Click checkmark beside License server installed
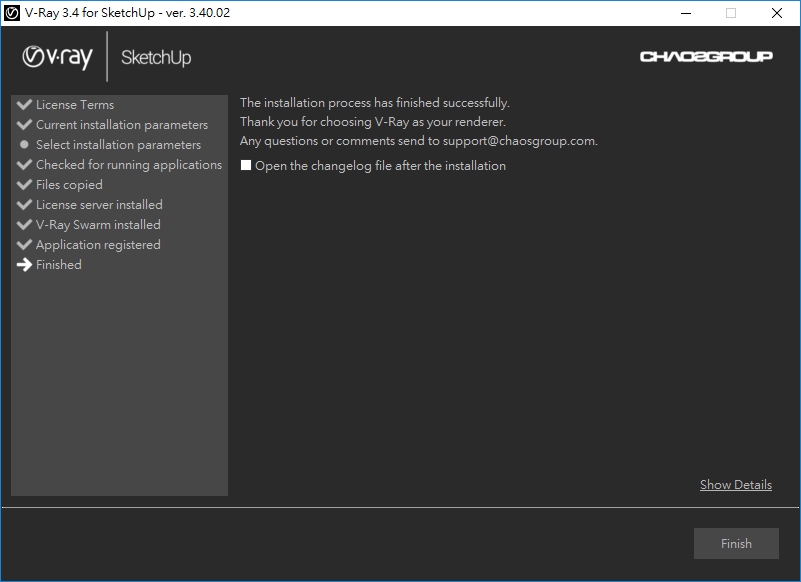Screen dimensions: 801x582 [24, 204]
